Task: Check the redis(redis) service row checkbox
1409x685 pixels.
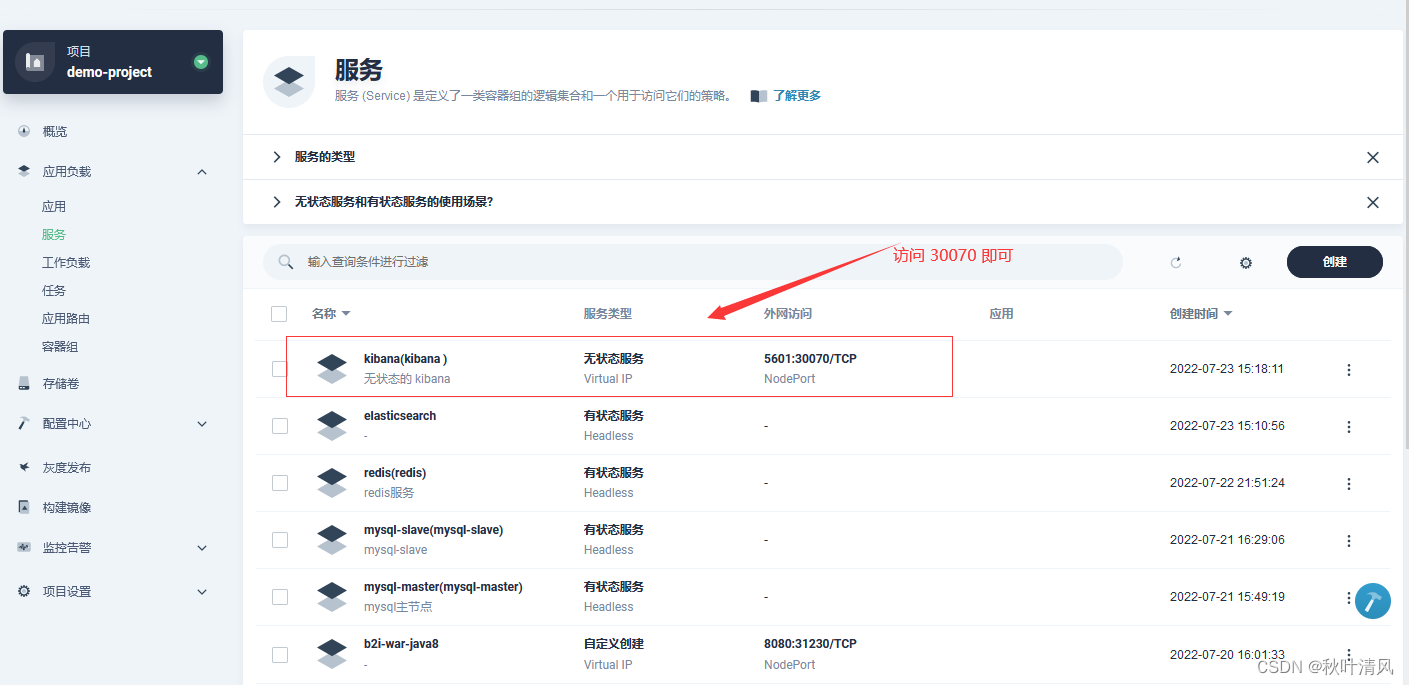Action: coord(279,482)
